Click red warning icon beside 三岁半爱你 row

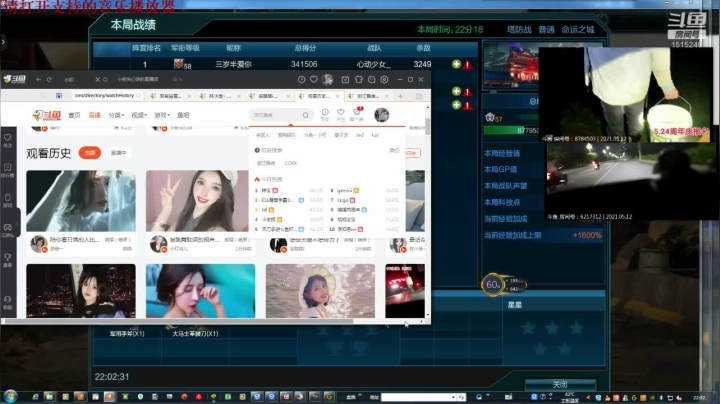tap(467, 65)
